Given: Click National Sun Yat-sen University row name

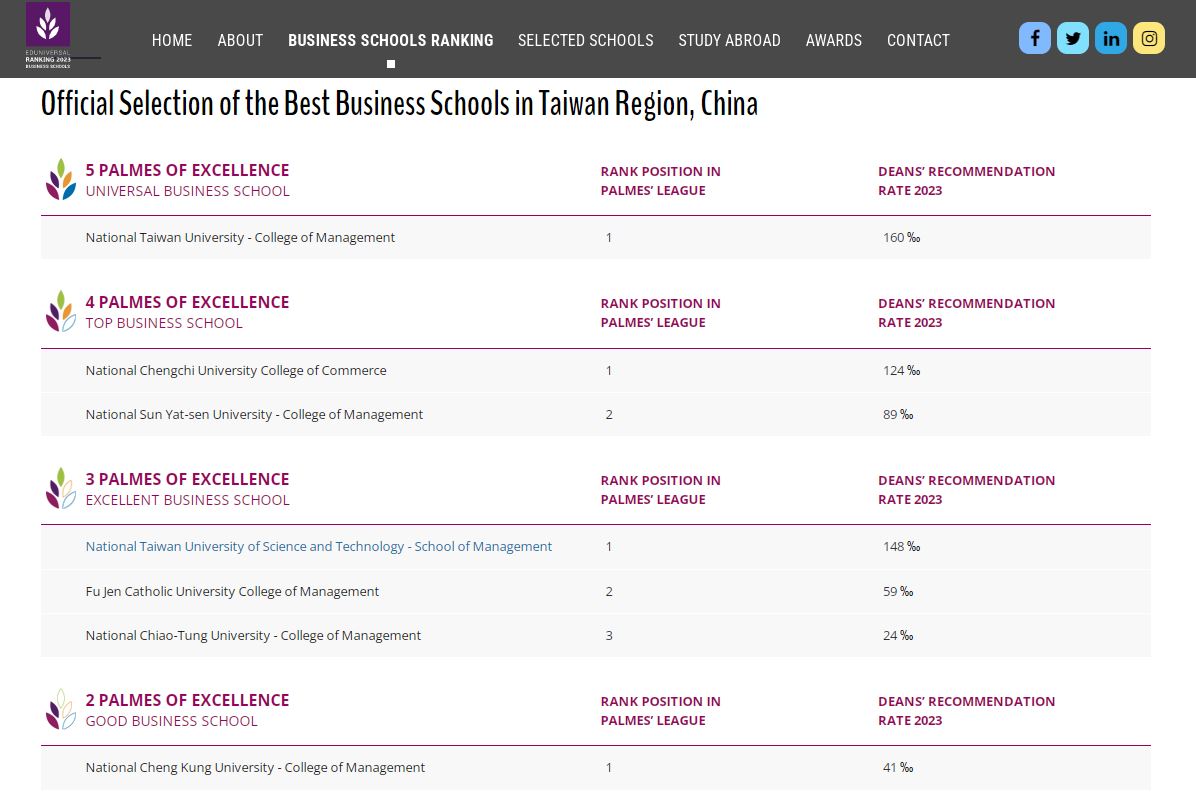Looking at the screenshot, I should tap(254, 415).
